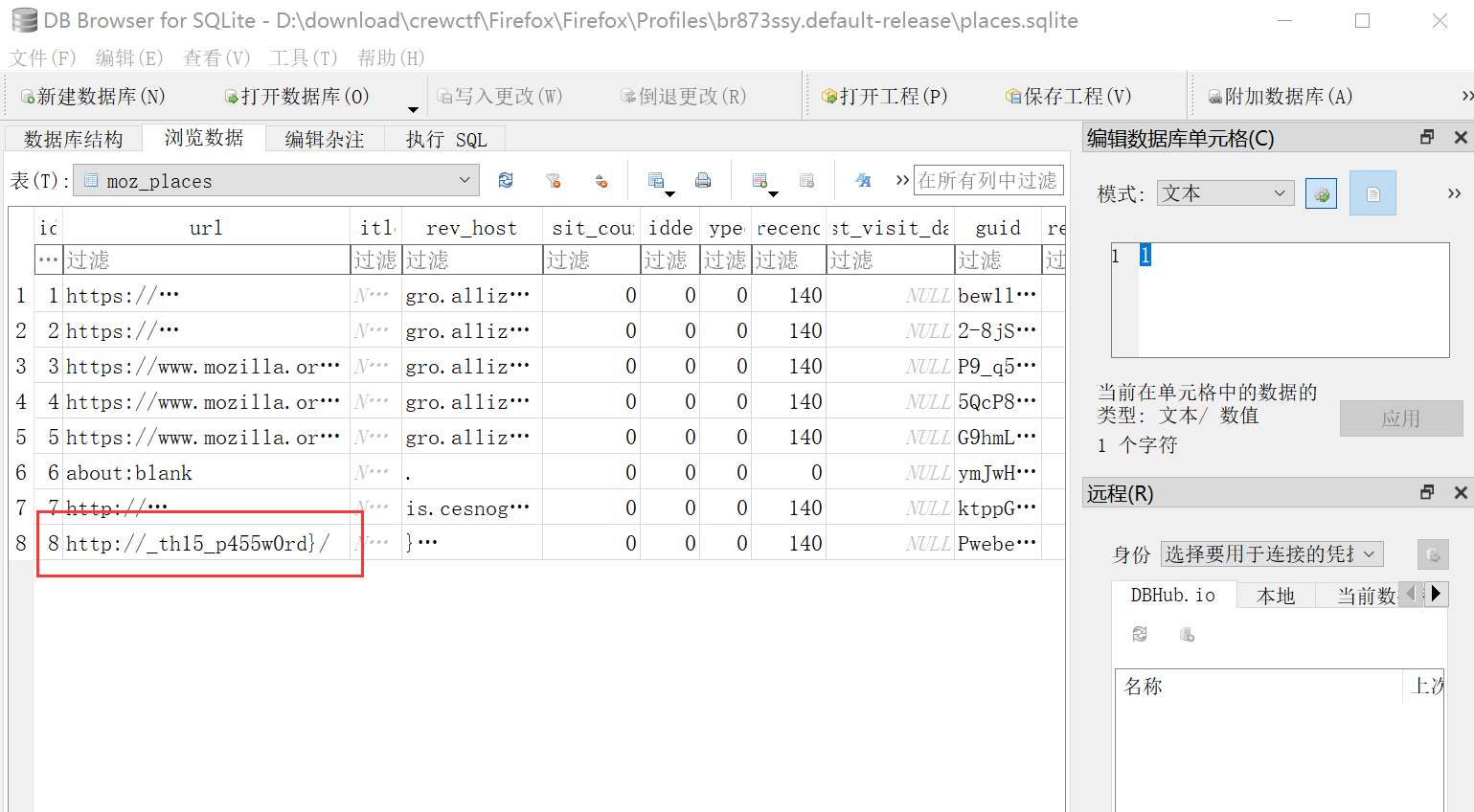This screenshot has width=1474, height=812.
Task: Sort by the rev_host column header
Action: click(471, 228)
